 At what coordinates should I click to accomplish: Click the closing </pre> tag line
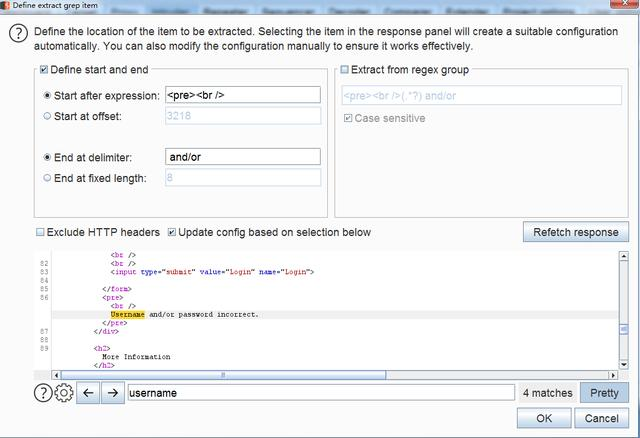115,323
